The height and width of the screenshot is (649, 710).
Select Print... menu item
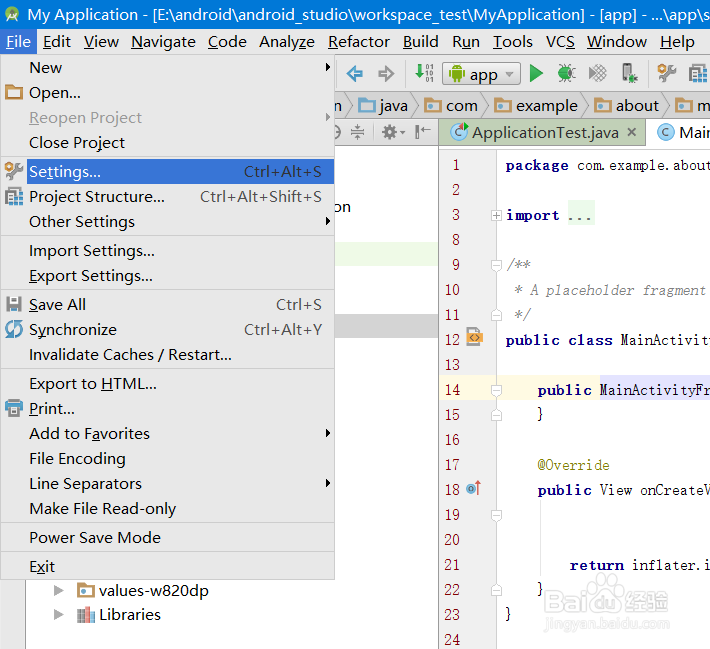coord(167,409)
